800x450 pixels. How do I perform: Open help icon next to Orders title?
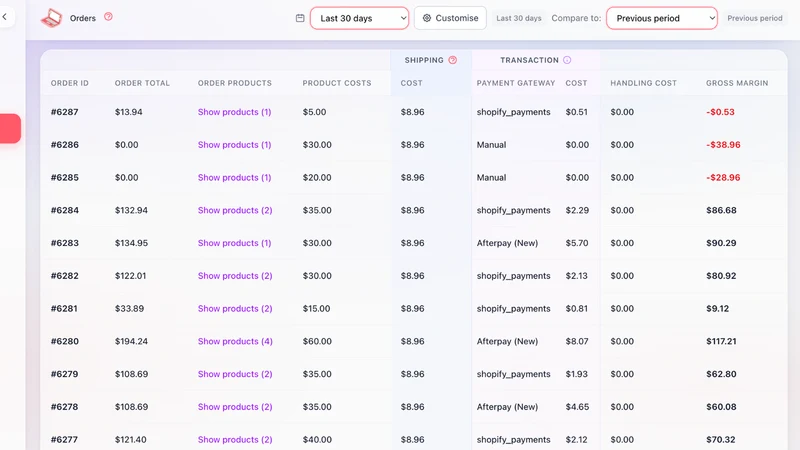[x=108, y=17]
